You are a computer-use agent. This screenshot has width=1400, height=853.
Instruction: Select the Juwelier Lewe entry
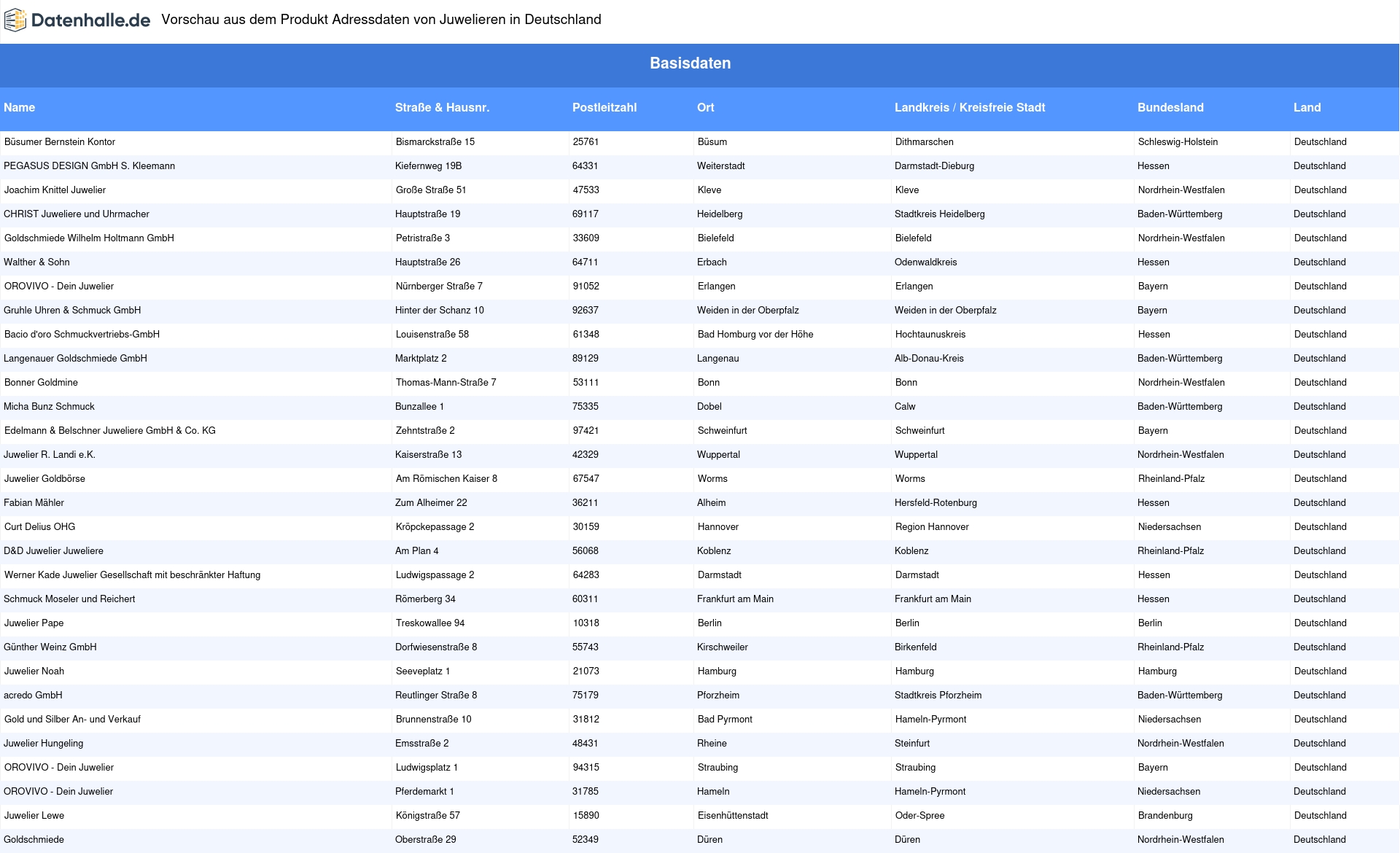[x=34, y=816]
